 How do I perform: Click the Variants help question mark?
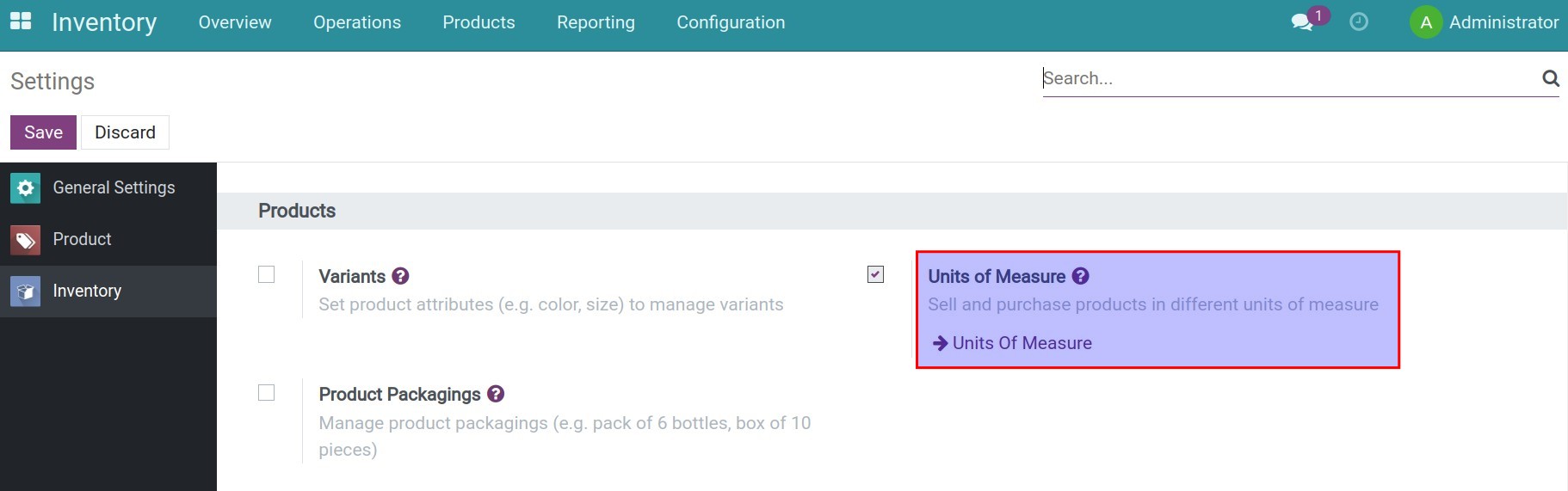[x=400, y=276]
